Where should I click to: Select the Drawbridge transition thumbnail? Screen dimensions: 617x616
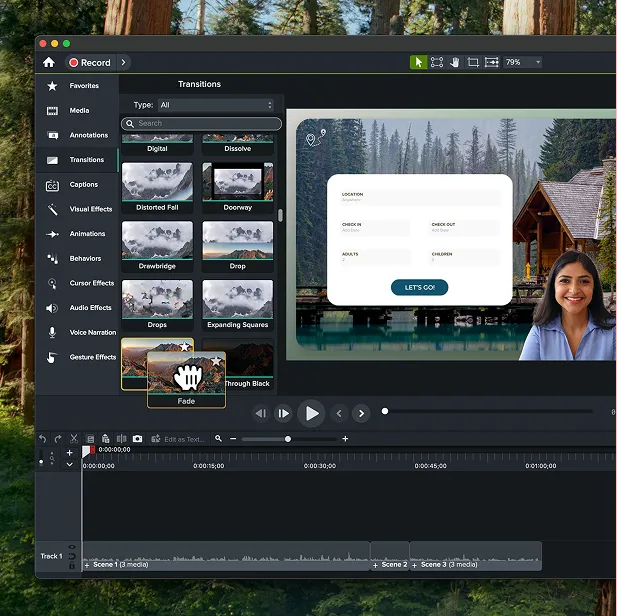[x=157, y=240]
